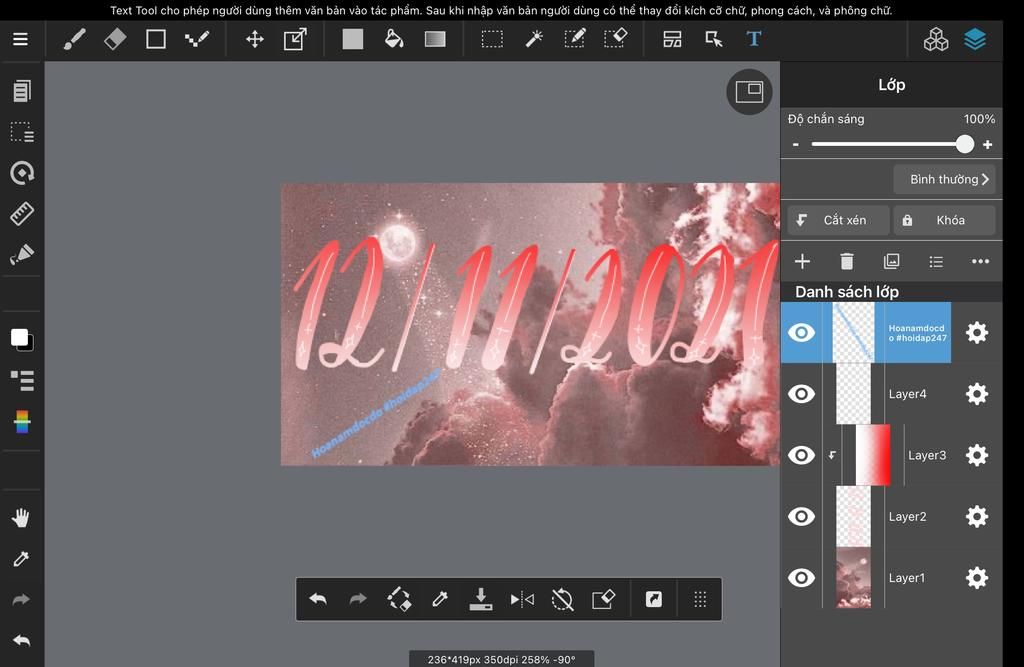Open the layer list view options
Viewport: 1024px width, 667px height.
tap(936, 262)
